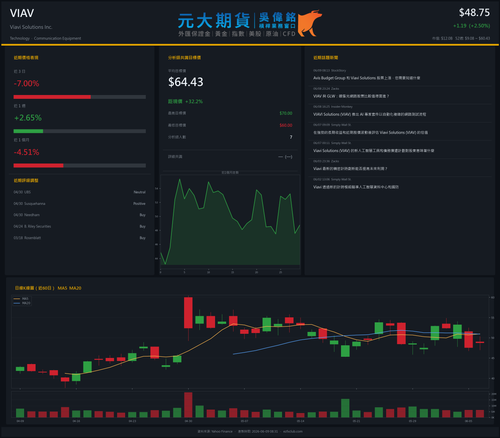Click the $70.00 highest target price
Viewport: 500px width, 438px height.
286,113
